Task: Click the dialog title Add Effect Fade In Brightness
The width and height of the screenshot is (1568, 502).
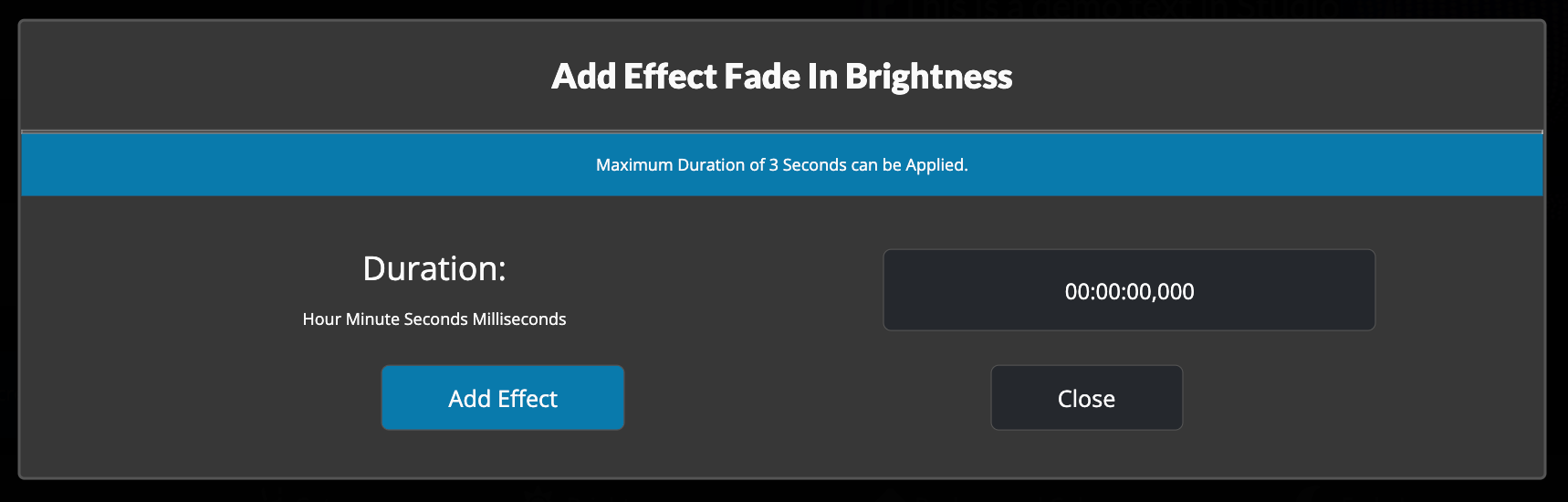Action: click(x=781, y=77)
